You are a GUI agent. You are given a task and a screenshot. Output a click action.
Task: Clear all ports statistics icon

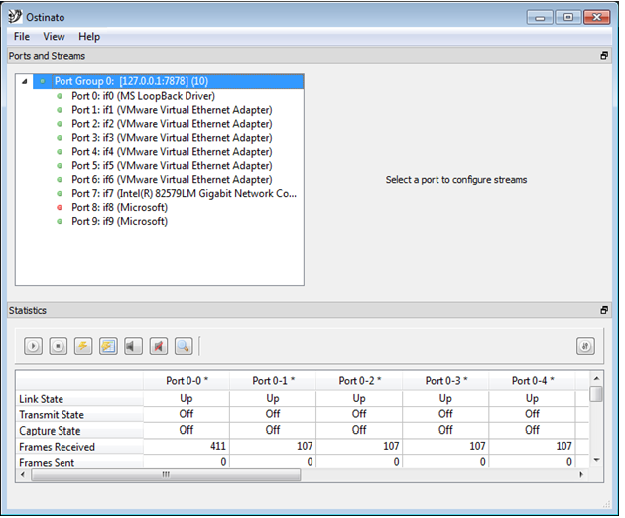tap(108, 346)
